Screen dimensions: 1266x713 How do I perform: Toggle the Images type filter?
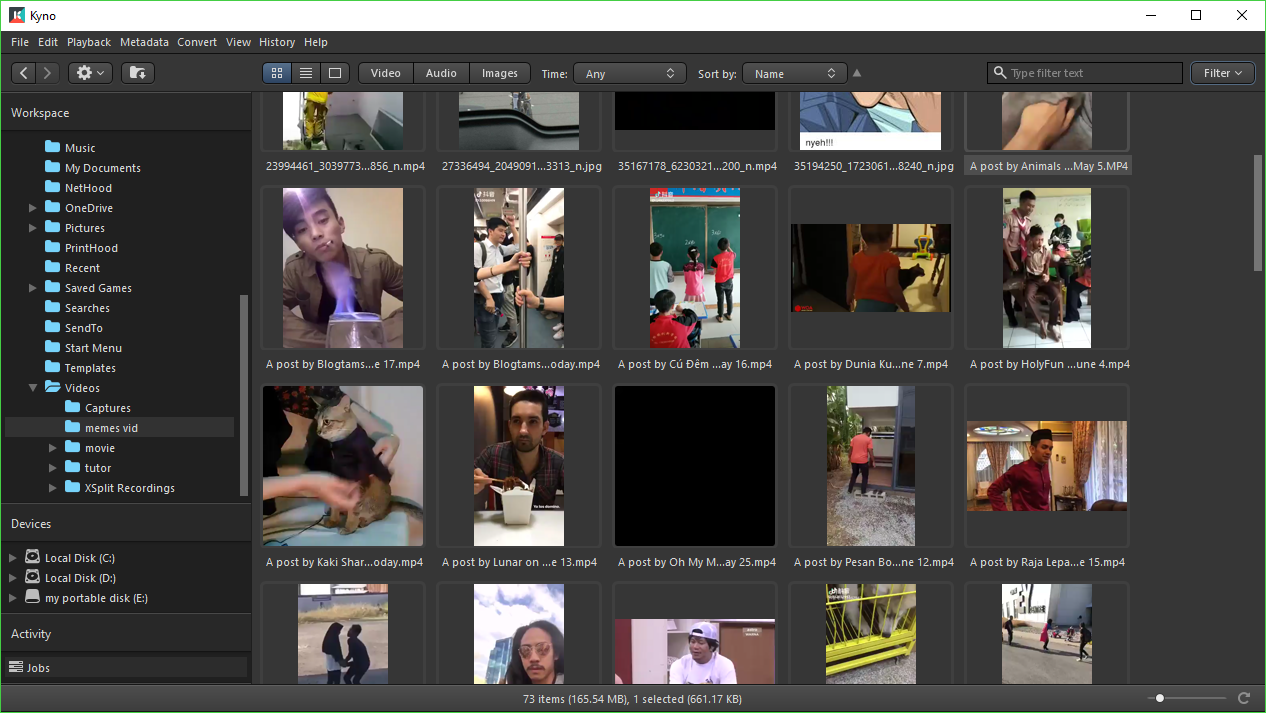500,73
